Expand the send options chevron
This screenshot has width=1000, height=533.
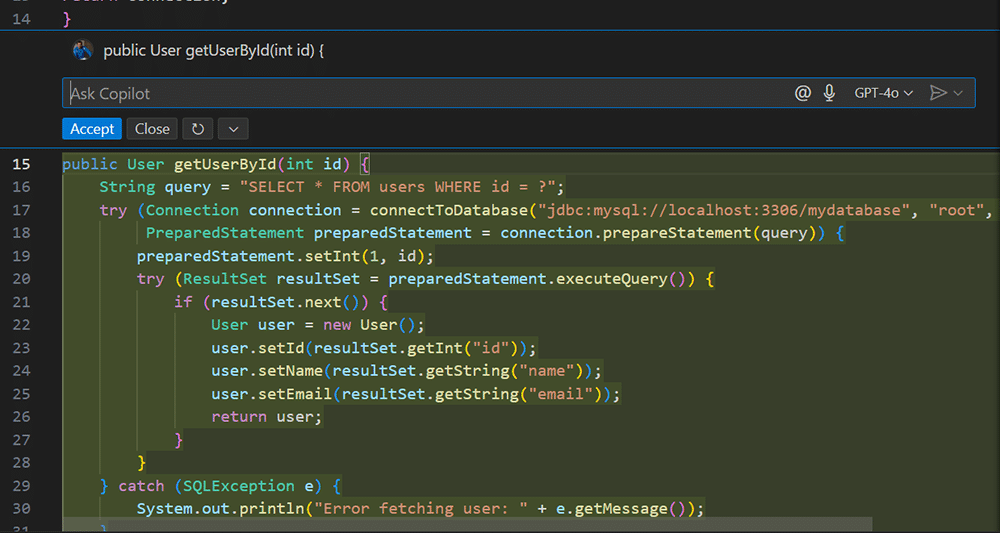pos(959,93)
